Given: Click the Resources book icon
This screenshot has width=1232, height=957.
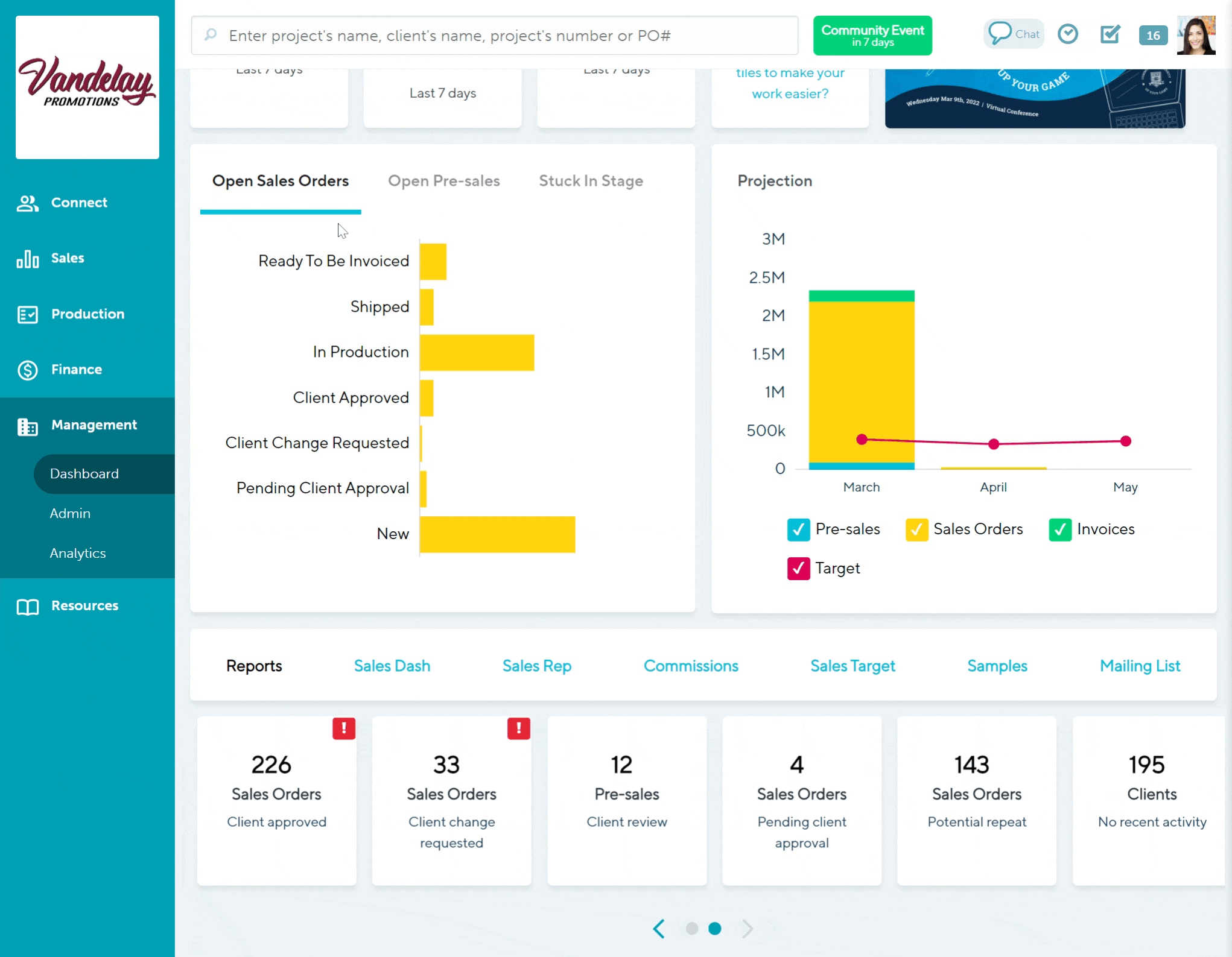Looking at the screenshot, I should pyautogui.click(x=27, y=606).
